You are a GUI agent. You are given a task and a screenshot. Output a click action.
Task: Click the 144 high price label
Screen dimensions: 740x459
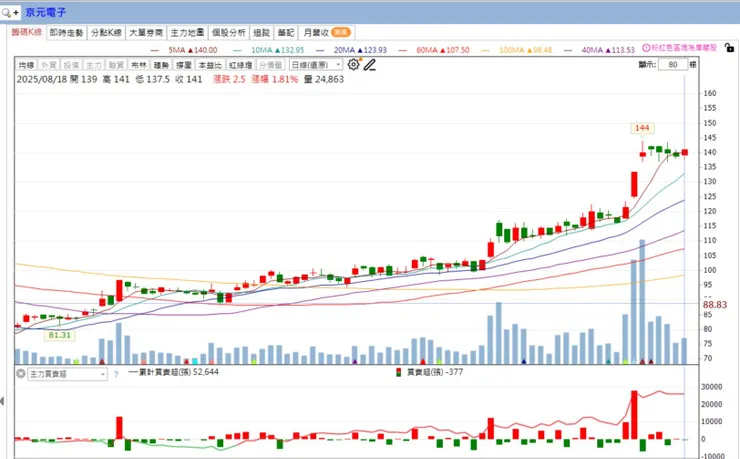pos(642,128)
